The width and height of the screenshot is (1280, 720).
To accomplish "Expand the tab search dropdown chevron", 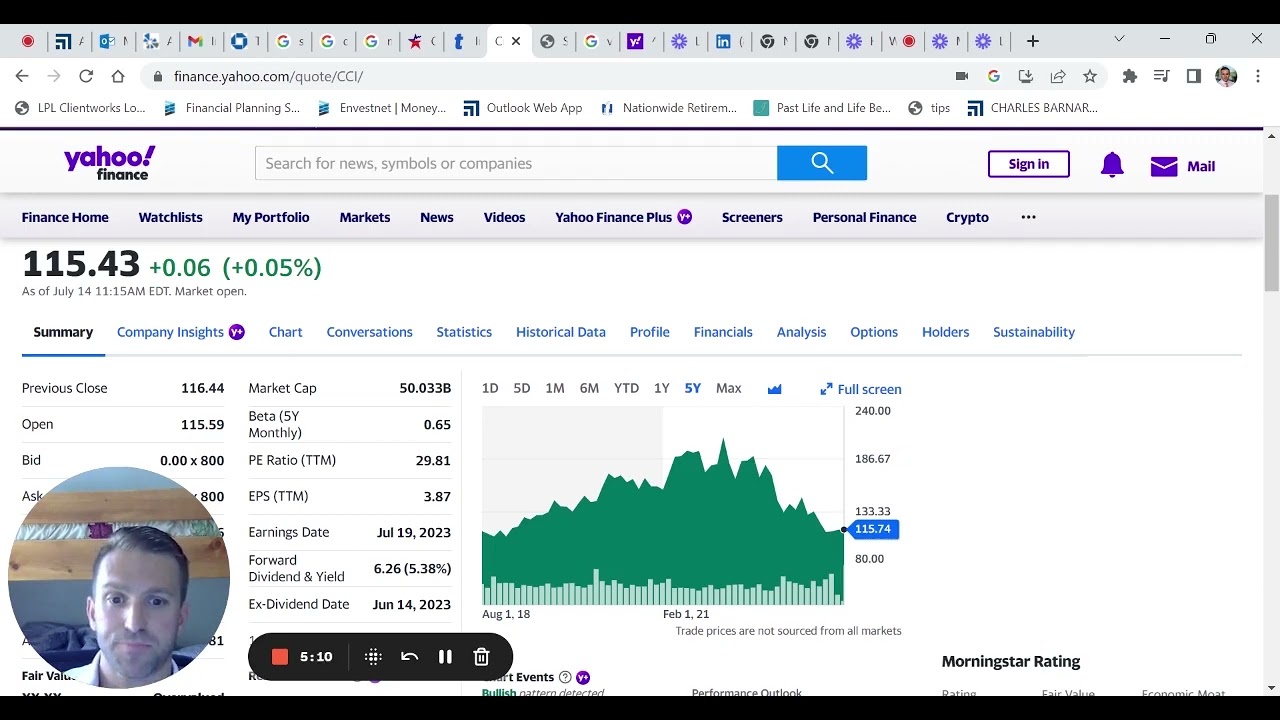I will pyautogui.click(x=1119, y=39).
